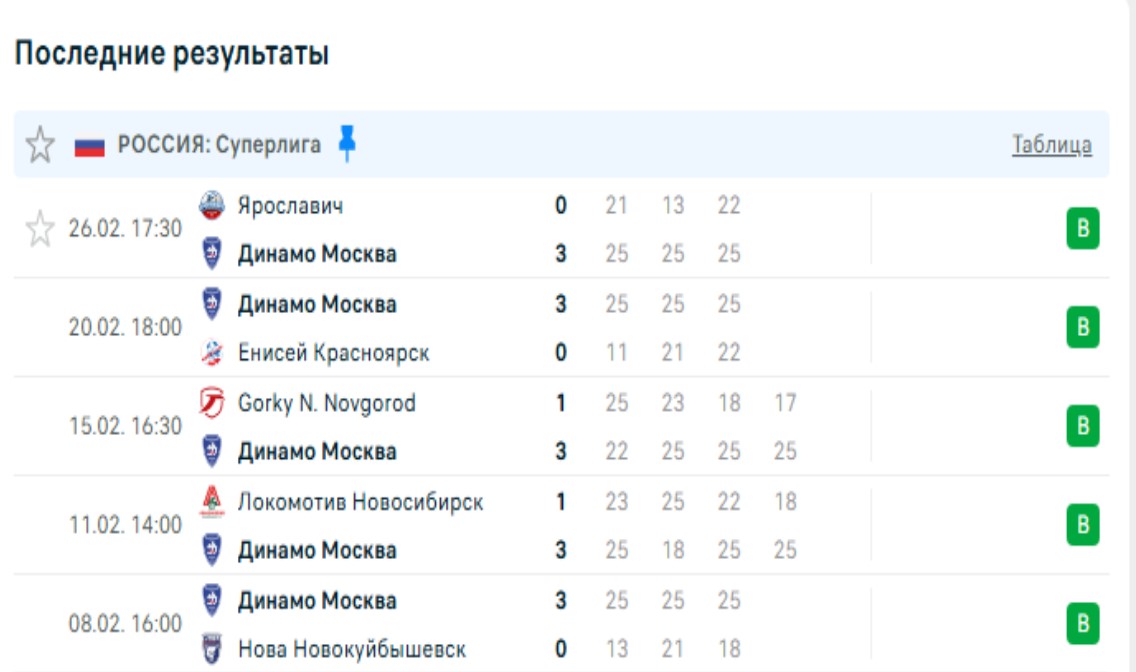Screen dimensions: 1136x672
Task: Click green win badge for 26.02 match
Action: (x=1082, y=229)
